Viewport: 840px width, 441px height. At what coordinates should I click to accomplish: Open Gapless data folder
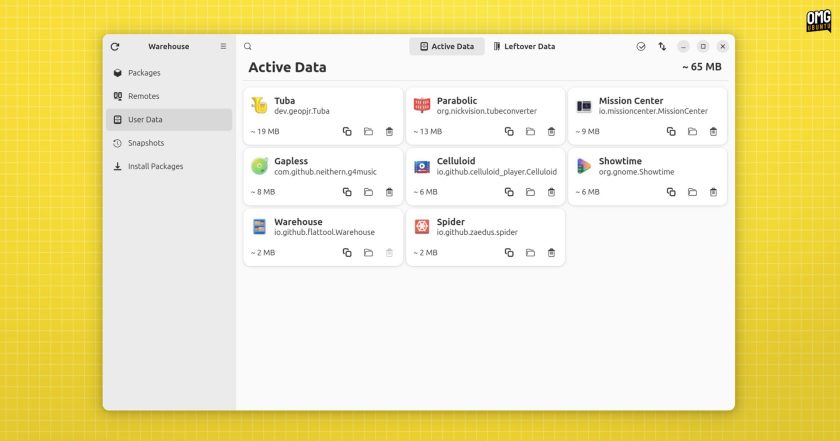point(368,192)
